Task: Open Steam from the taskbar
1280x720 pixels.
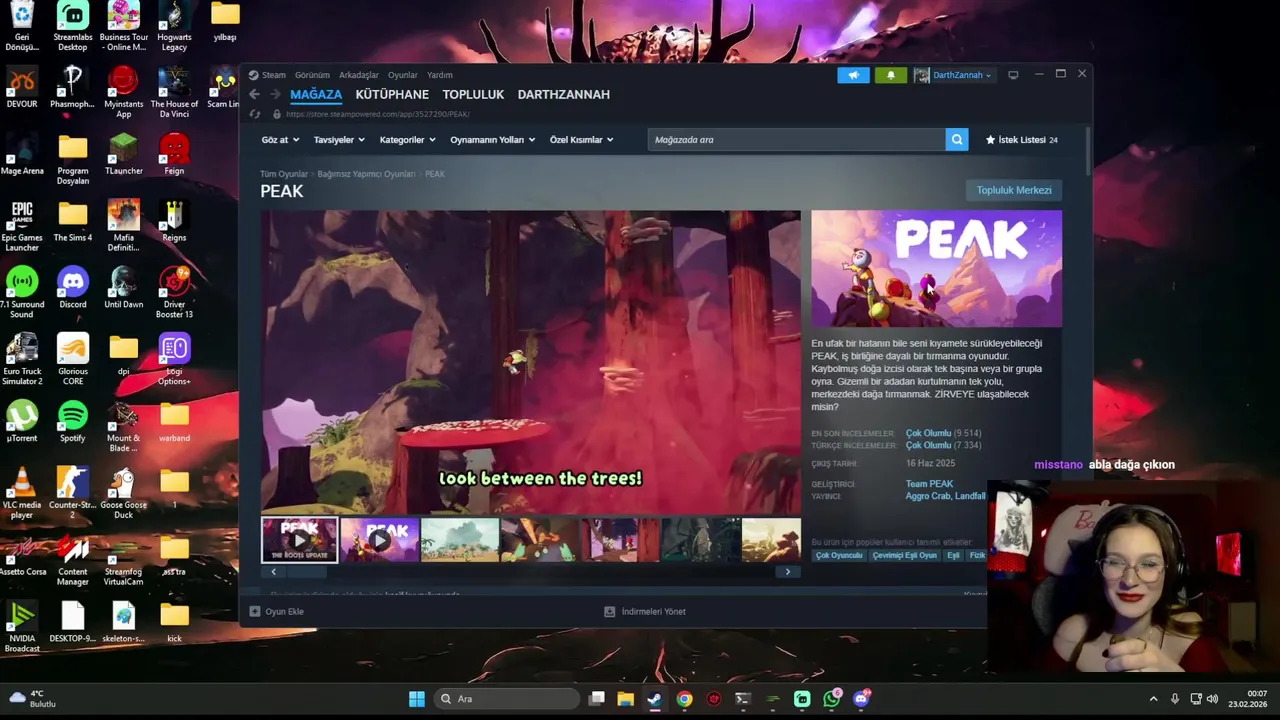Action: pos(655,699)
